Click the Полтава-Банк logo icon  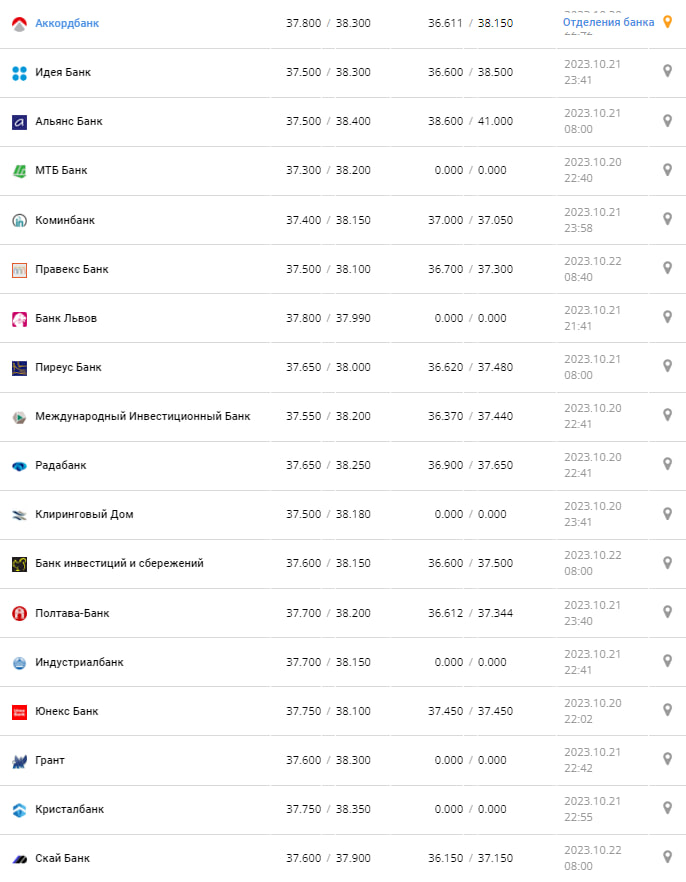click(x=19, y=613)
